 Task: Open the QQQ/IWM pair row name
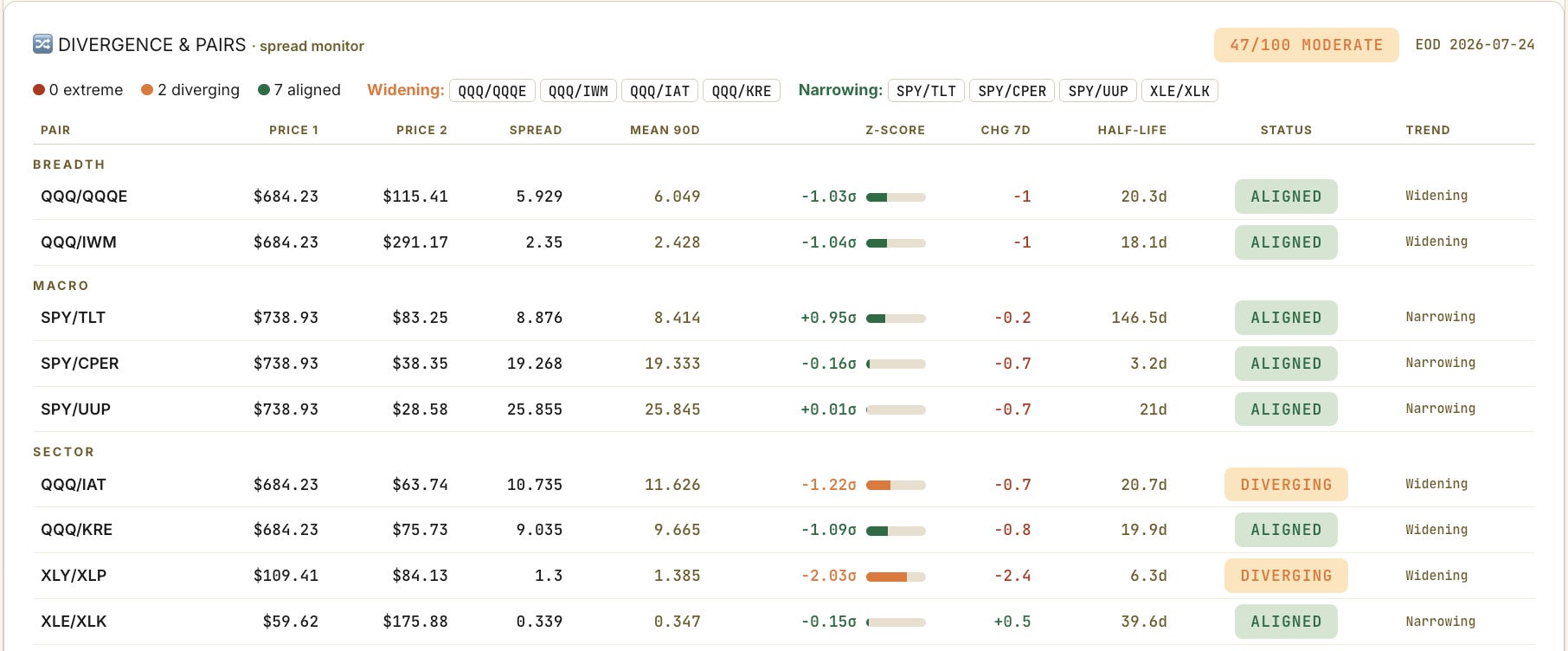point(79,242)
